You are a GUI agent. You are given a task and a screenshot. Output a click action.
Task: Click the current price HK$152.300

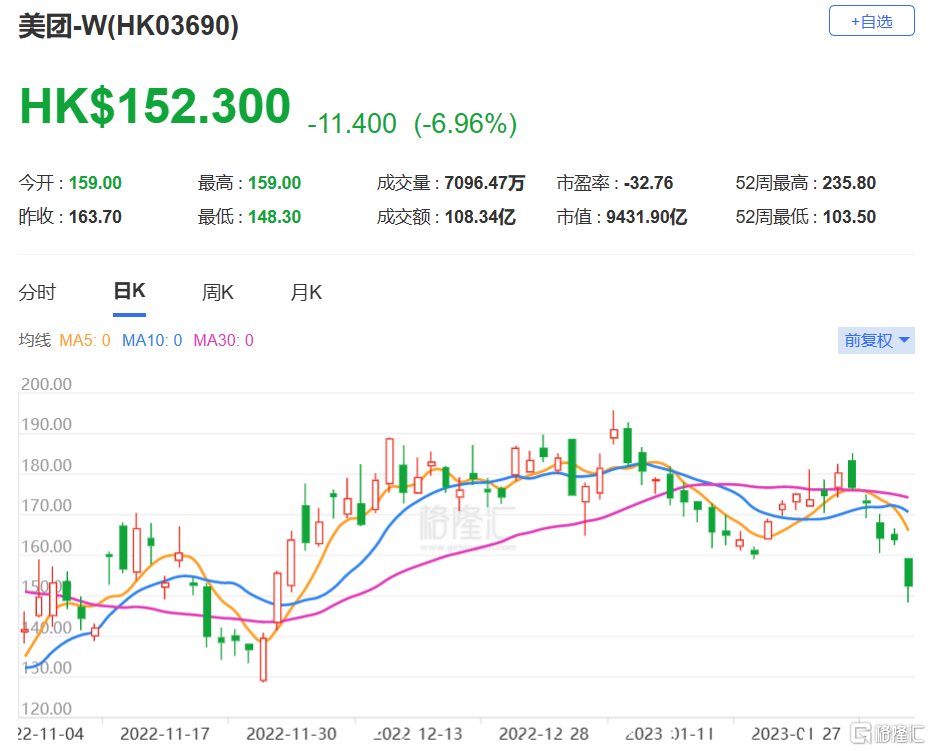155,106
